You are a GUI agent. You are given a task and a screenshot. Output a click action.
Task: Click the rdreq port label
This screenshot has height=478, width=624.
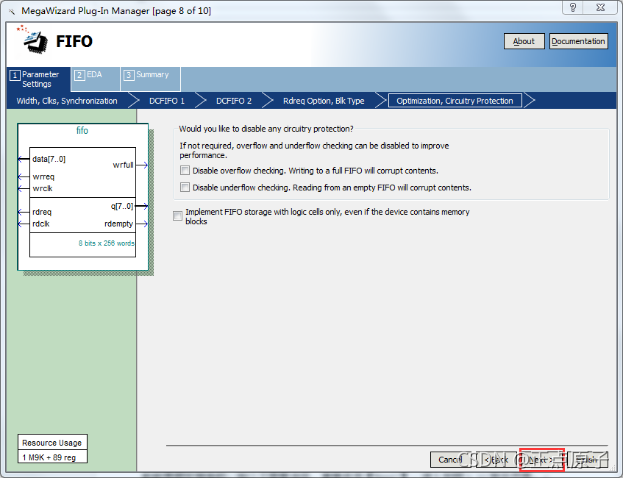click(42, 212)
